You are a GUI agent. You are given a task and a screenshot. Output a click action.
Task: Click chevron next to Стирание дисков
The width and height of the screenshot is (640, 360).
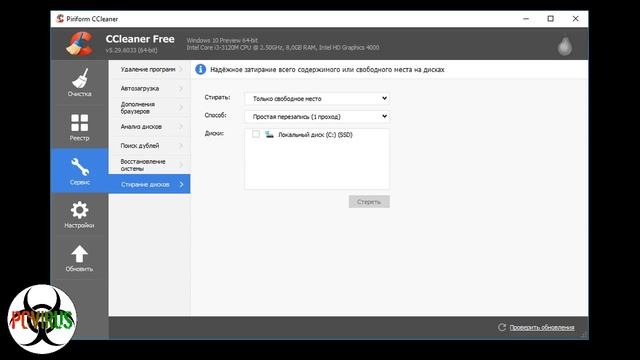click(x=182, y=184)
